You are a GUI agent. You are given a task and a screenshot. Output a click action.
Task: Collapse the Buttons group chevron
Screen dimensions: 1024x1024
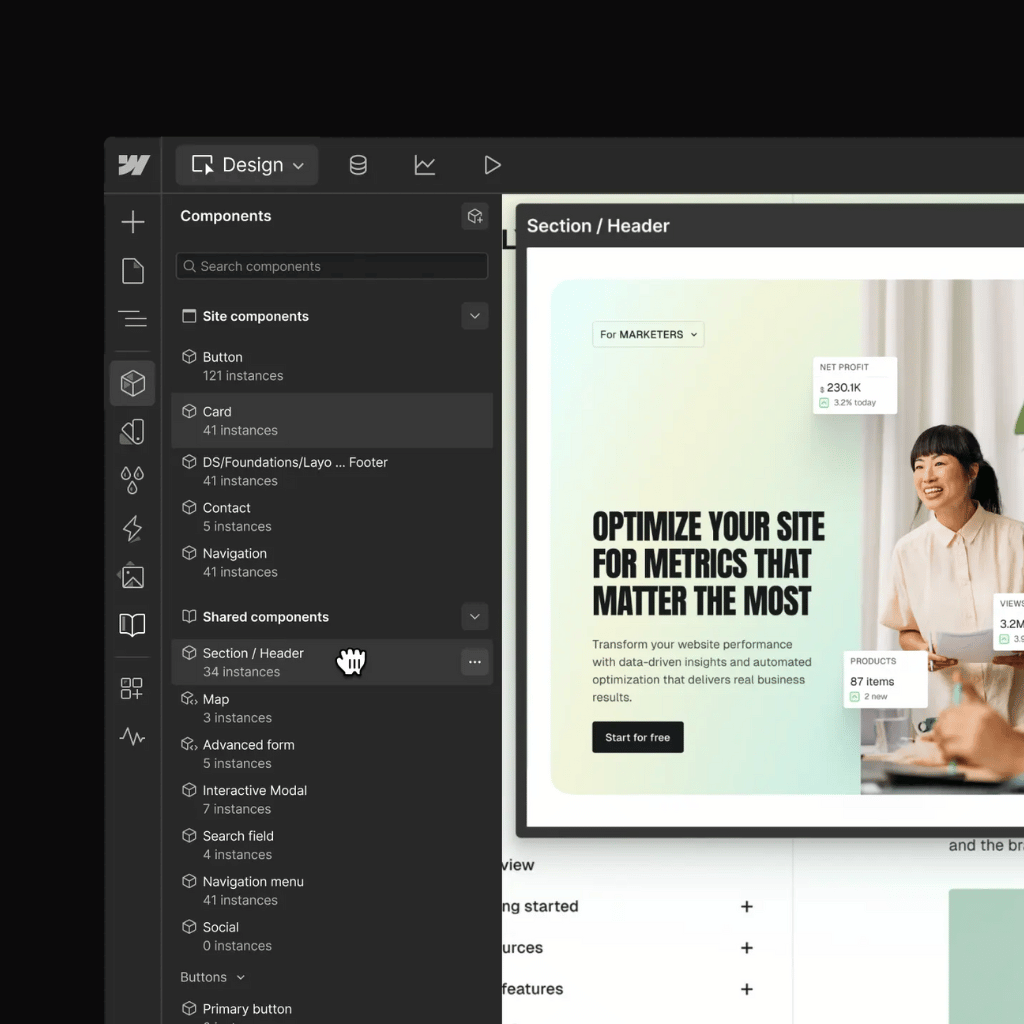tap(240, 978)
